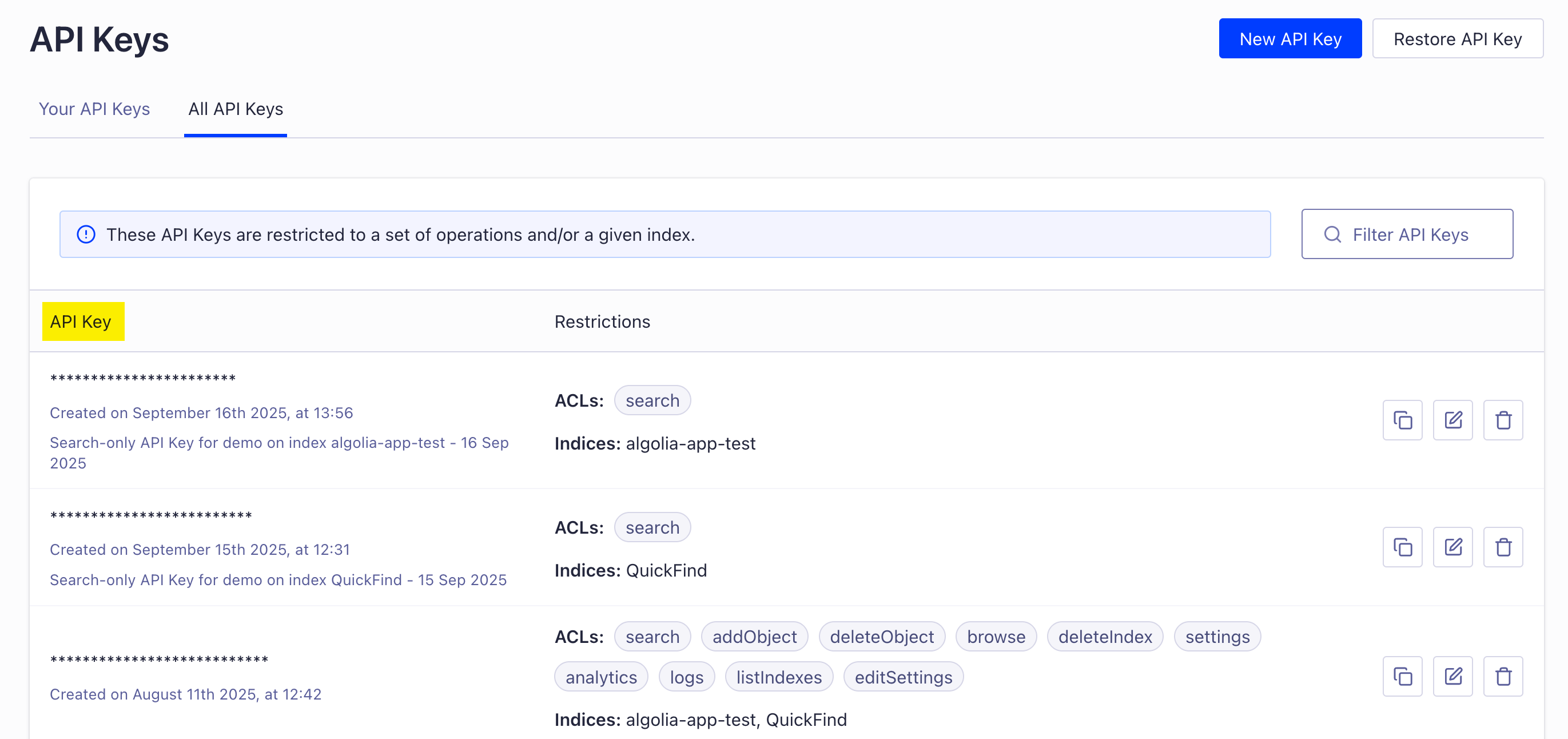1568x739 pixels.
Task: Delete the algolia-app-test search-only API key
Action: point(1502,420)
